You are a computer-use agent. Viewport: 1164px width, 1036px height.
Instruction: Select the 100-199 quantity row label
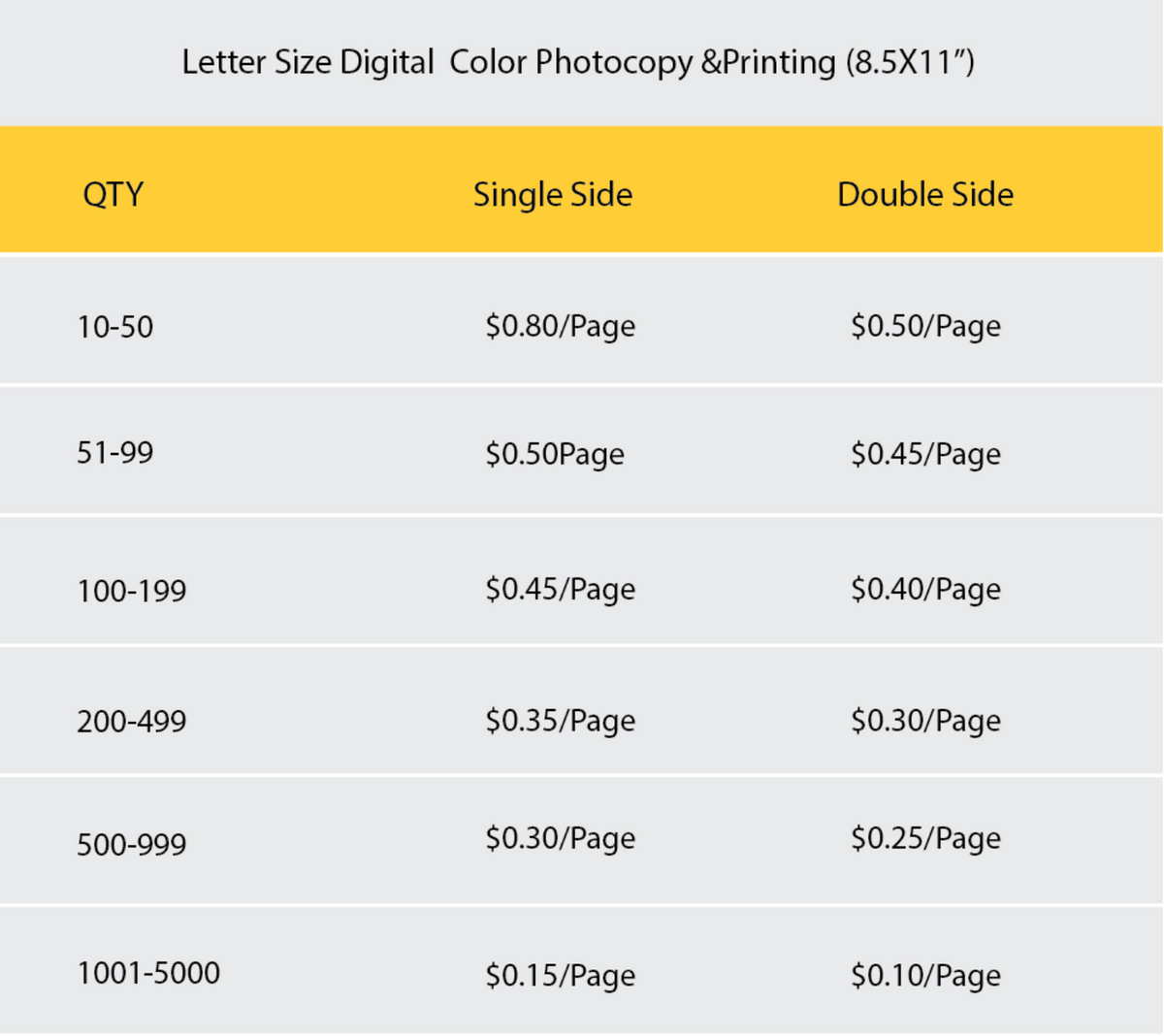pyautogui.click(x=132, y=591)
